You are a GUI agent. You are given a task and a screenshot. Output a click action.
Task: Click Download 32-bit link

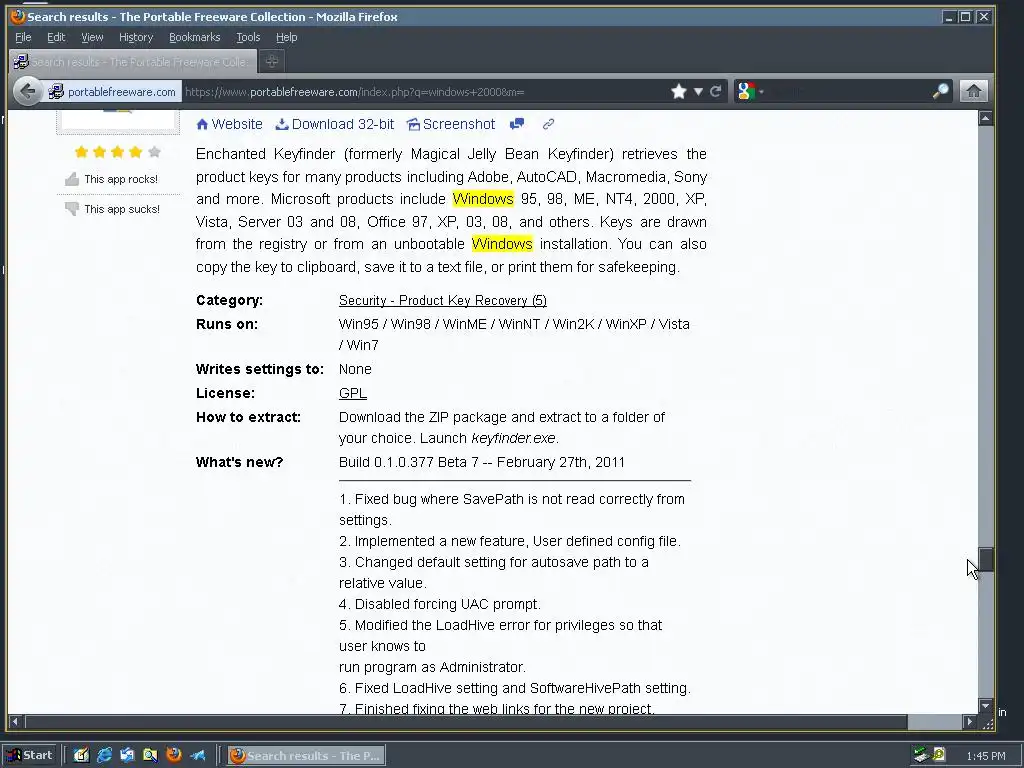(335, 124)
